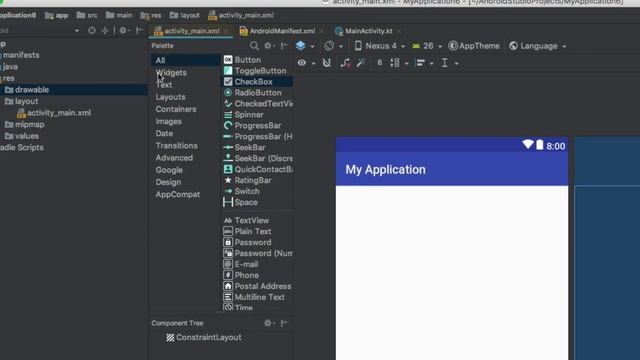This screenshot has width=640, height=360.
Task: Select values folder in project tree
Action: coord(22,136)
